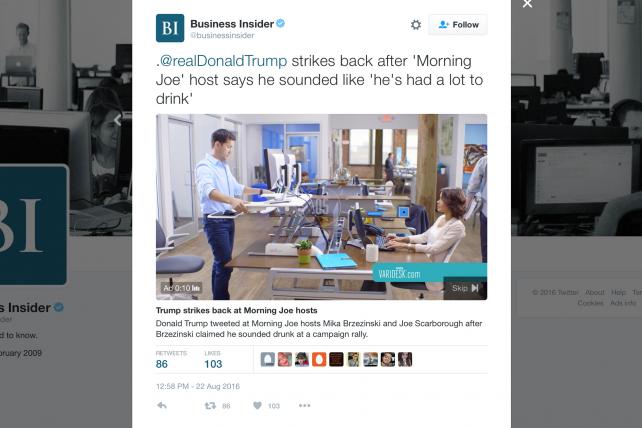The image size is (642, 428).
Task: Click the orange egg avatar thumbnail
Action: (x=319, y=359)
